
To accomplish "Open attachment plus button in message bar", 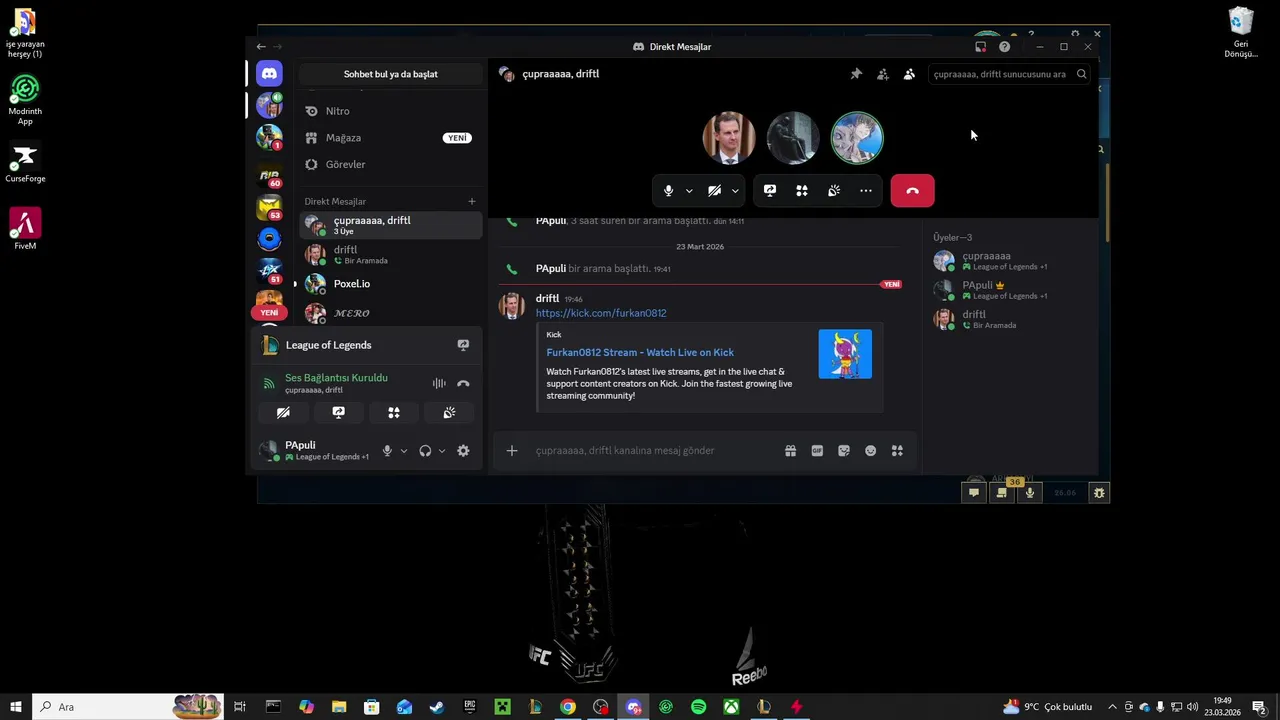I will pyautogui.click(x=512, y=451).
